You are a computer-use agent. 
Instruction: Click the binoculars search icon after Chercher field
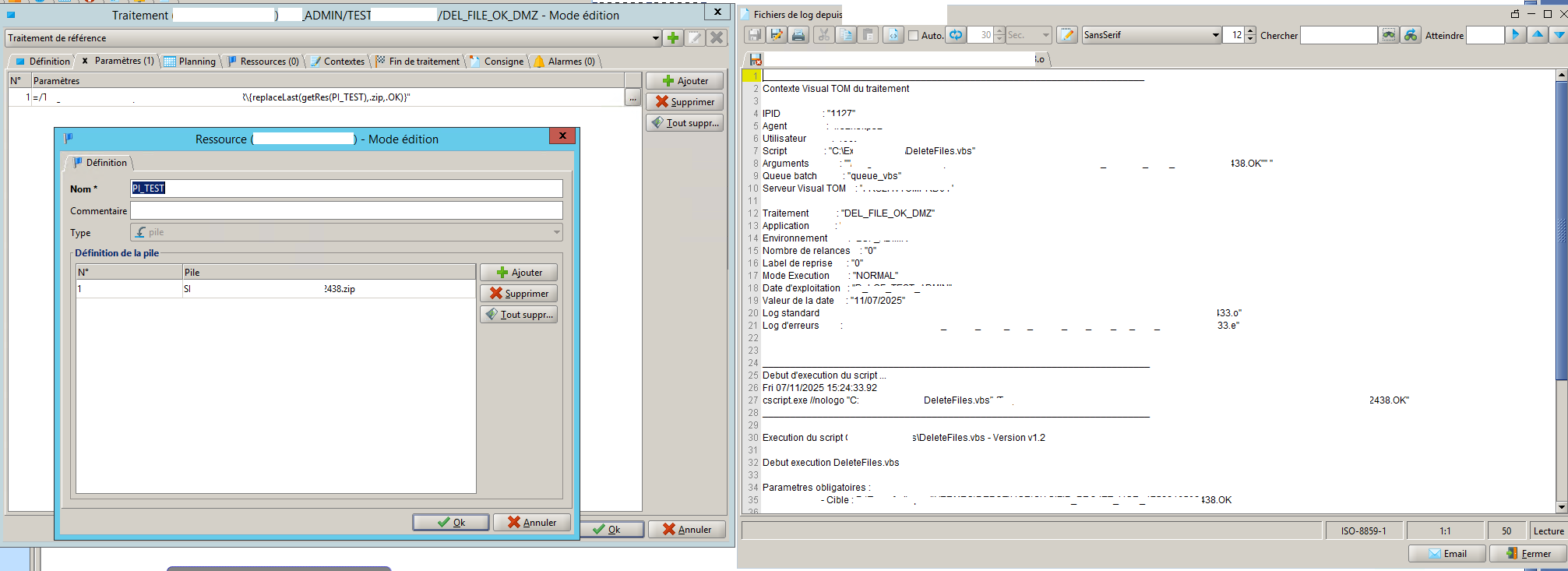[1389, 35]
